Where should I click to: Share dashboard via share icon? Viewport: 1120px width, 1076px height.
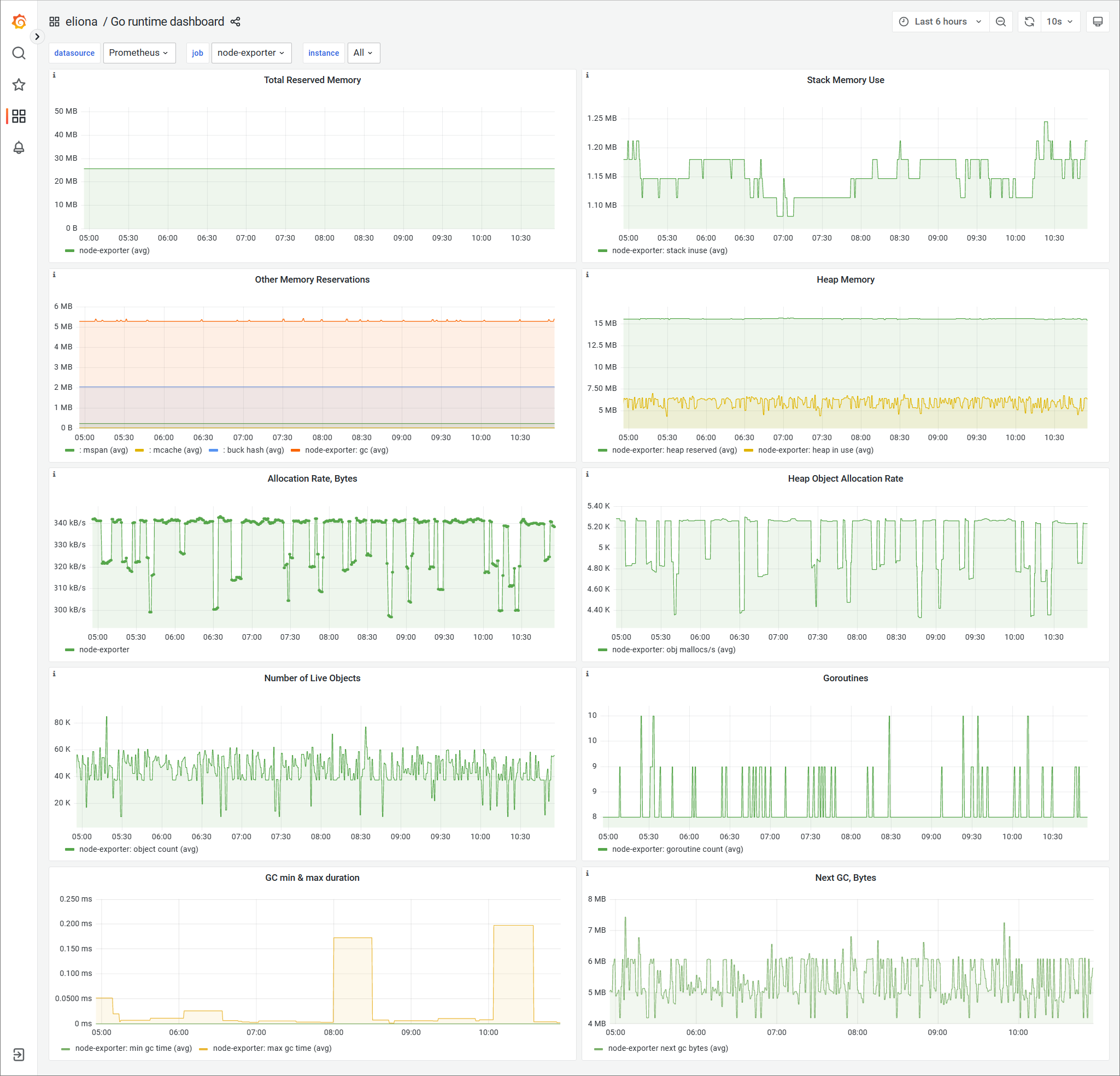(236, 22)
